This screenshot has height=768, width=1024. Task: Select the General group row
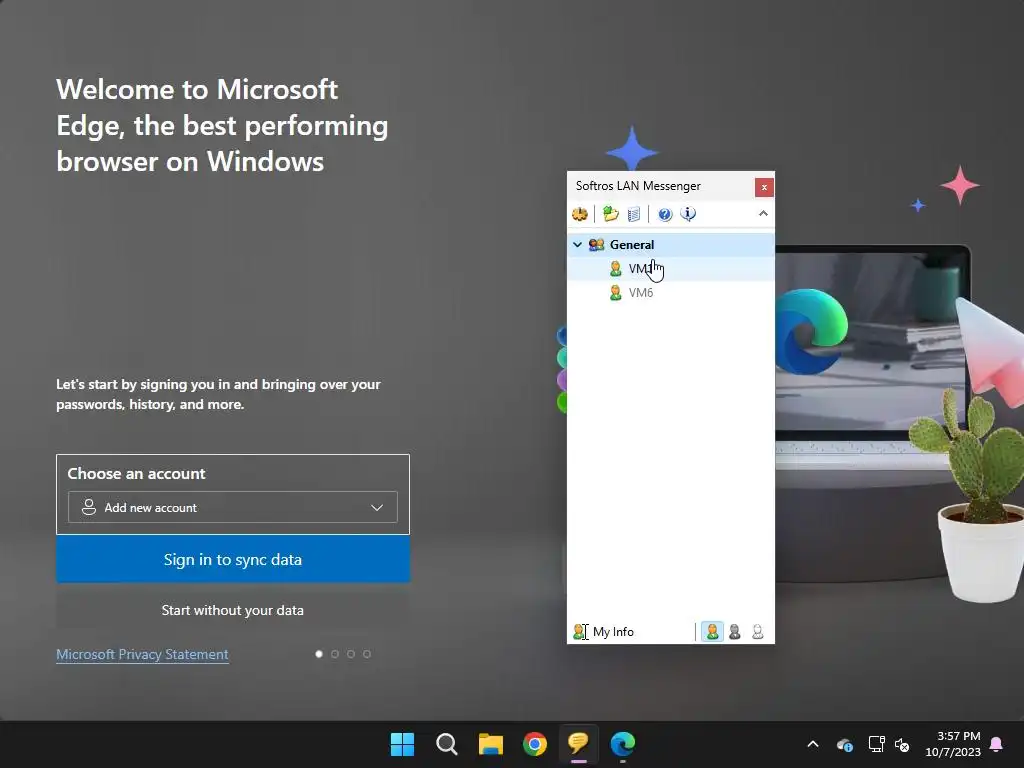pos(671,244)
